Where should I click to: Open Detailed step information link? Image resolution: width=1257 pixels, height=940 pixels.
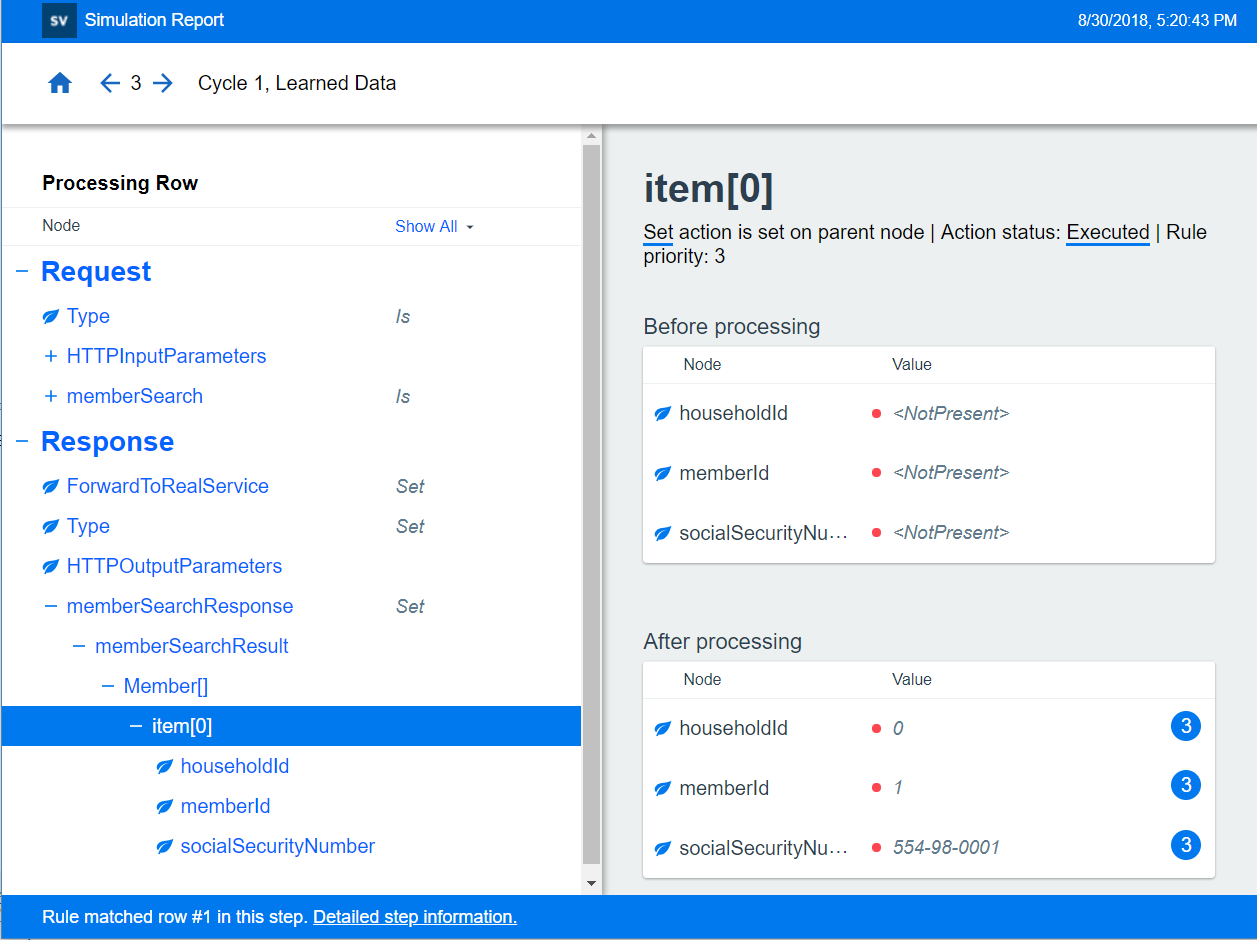pyautogui.click(x=414, y=917)
